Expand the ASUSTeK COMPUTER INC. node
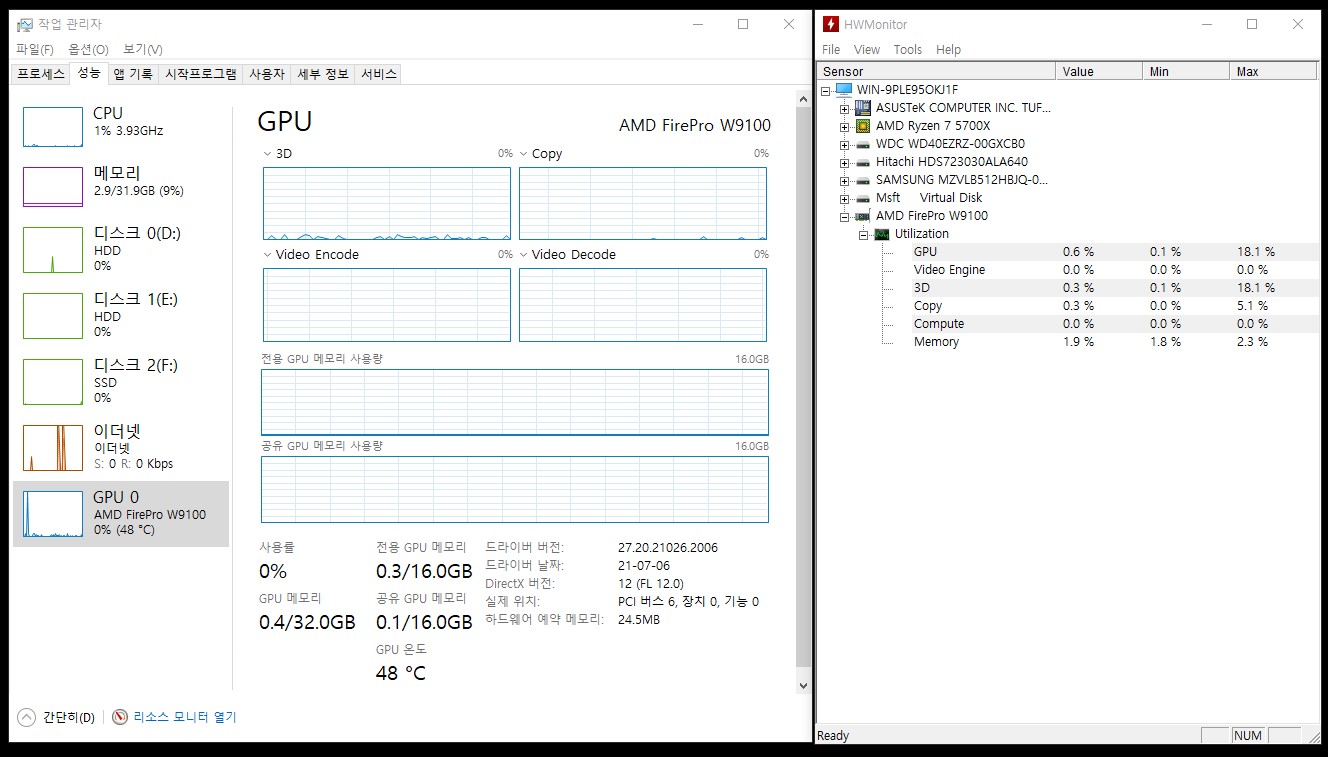1328x757 pixels. [x=844, y=108]
